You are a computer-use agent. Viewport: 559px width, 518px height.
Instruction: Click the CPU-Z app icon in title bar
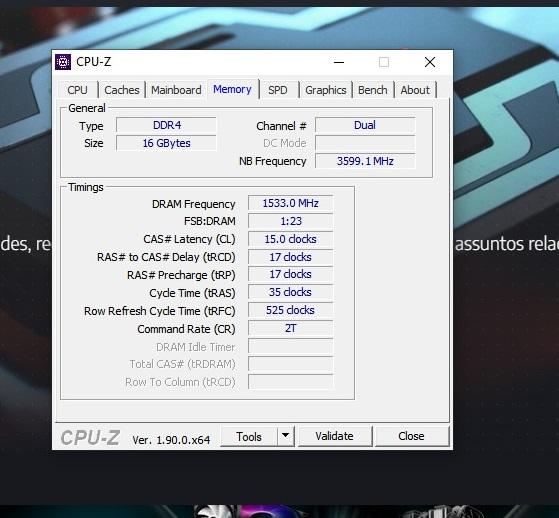[63, 62]
